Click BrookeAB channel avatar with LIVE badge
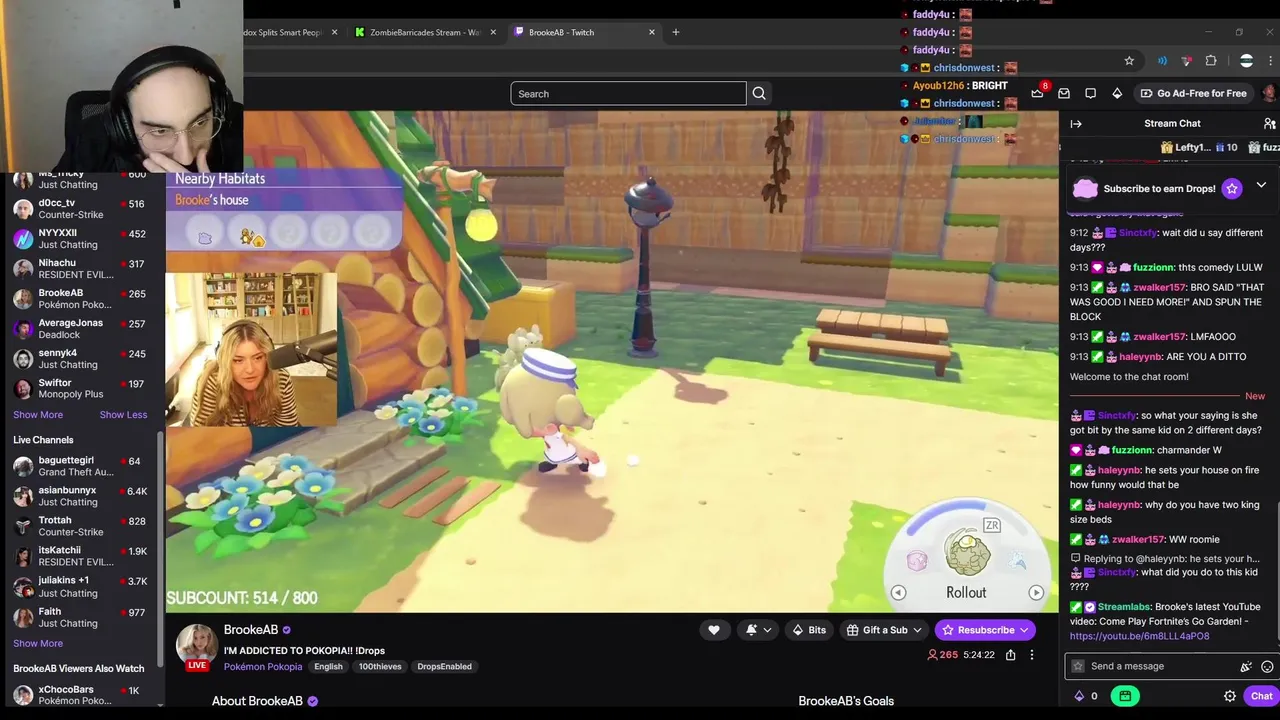Image resolution: width=1280 pixels, height=720 pixels. (x=197, y=646)
